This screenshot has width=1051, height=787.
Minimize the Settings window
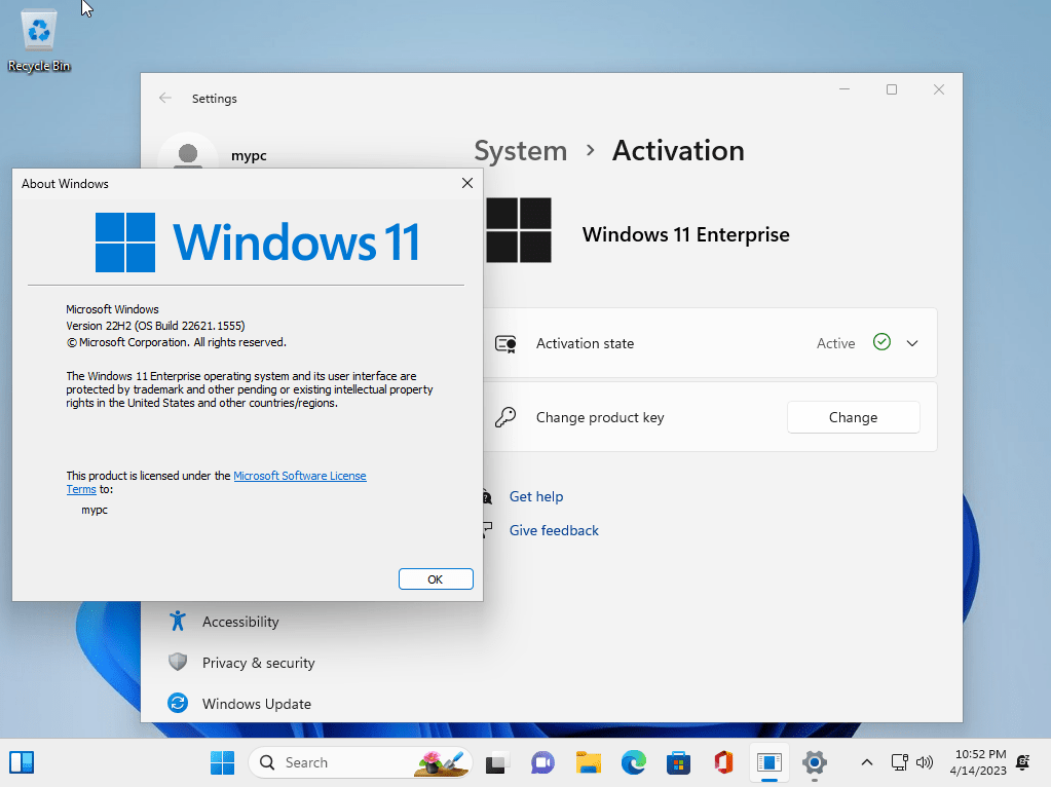(x=845, y=90)
